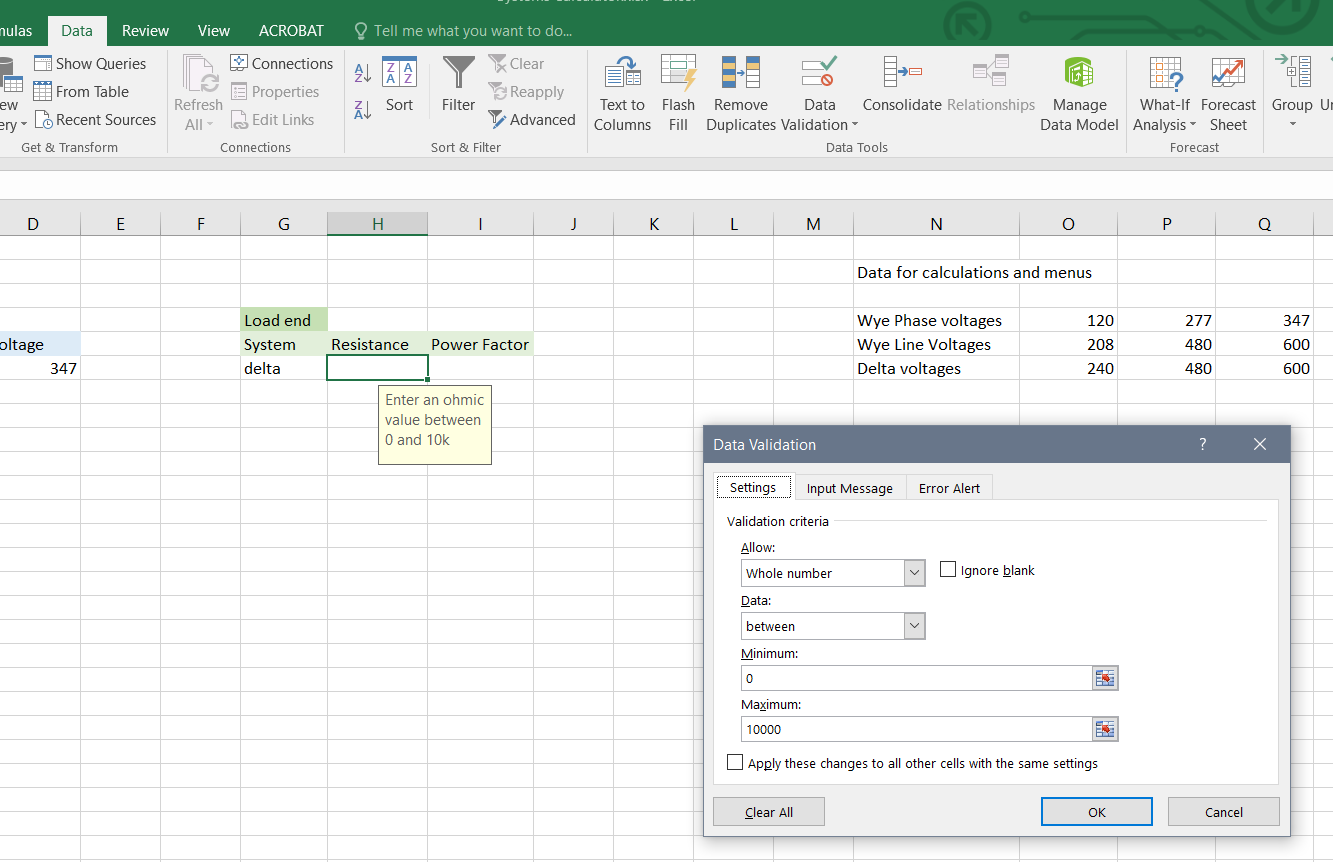The image size is (1333, 862).
Task: Open the Sort dialog button
Action: (x=399, y=85)
